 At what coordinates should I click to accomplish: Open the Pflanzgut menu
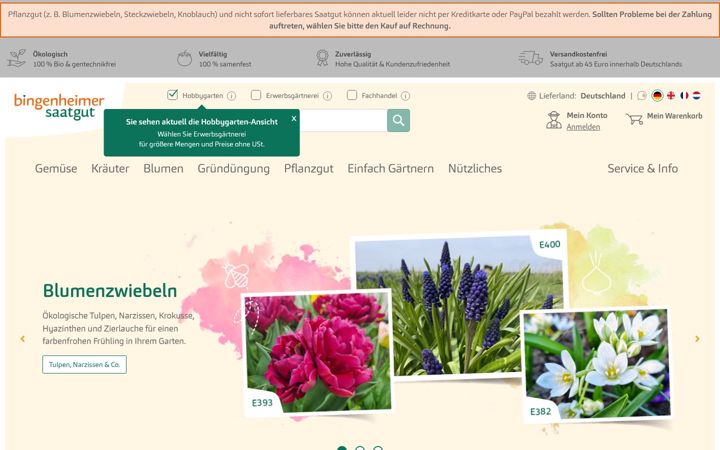coord(309,169)
